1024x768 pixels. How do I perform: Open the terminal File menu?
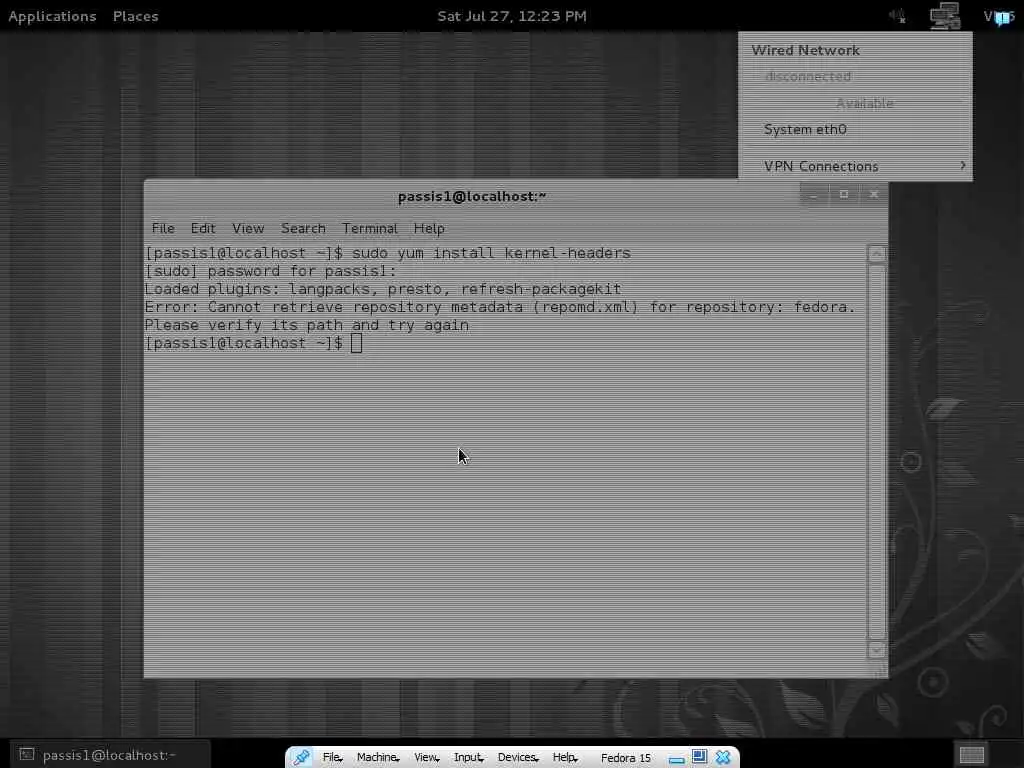point(163,228)
